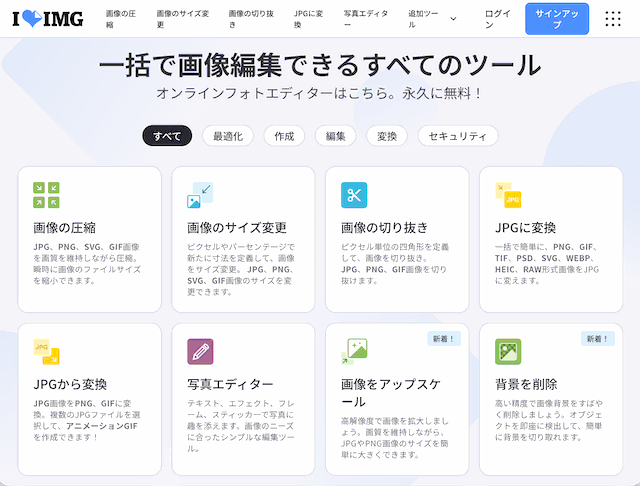Viewport: 640px width, 486px height.
Task: Open the apps grid menu icon
Action: 613,19
